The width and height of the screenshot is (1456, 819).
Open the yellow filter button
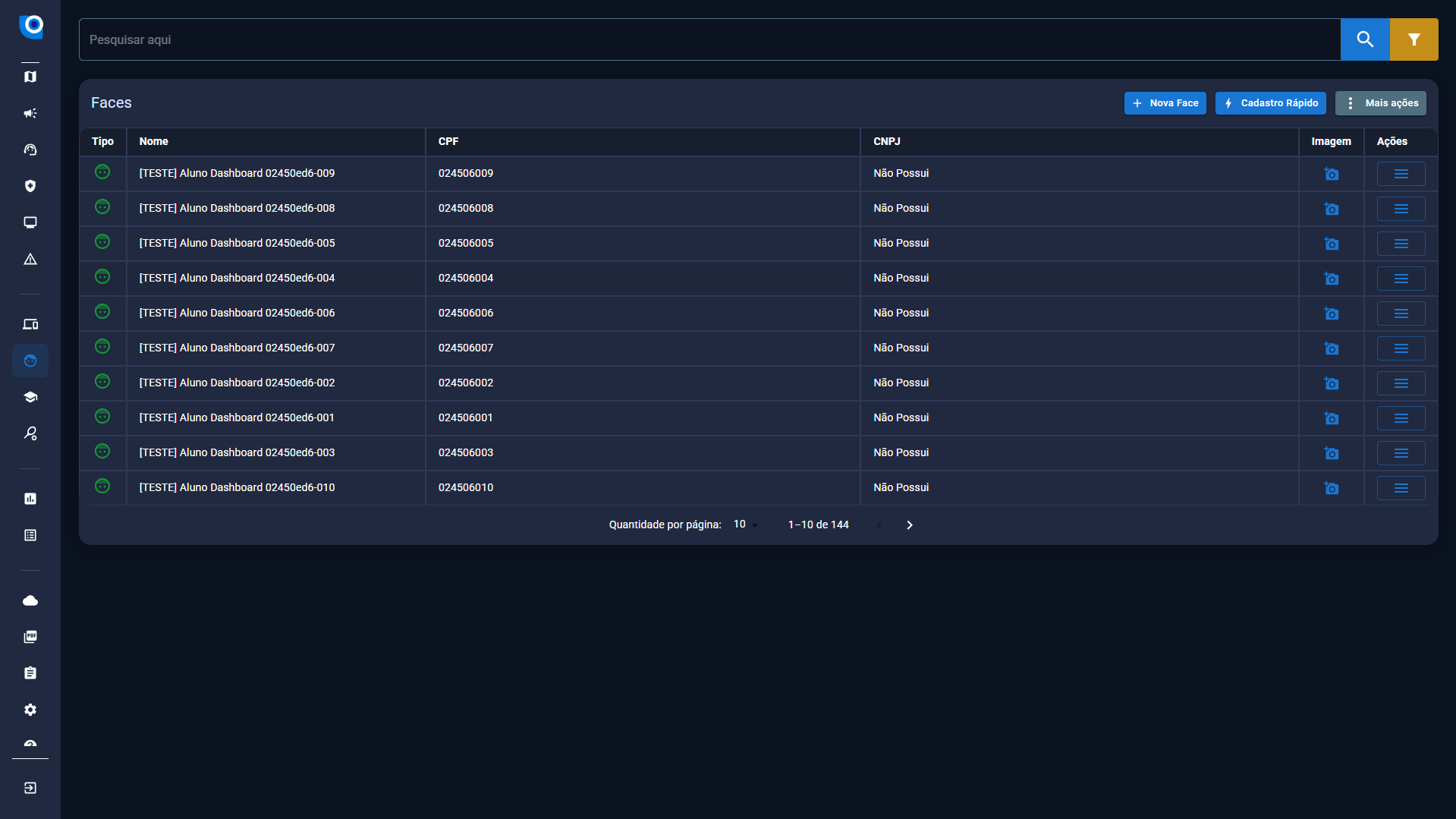click(x=1414, y=39)
